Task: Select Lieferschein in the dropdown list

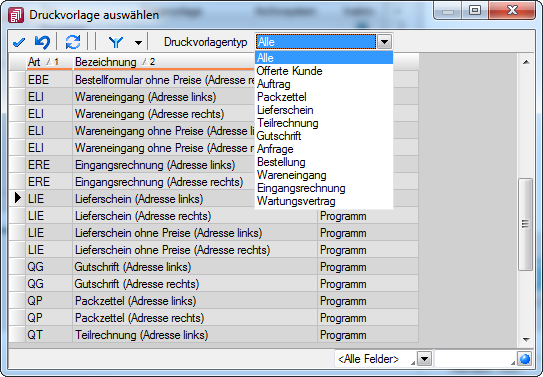Action: click(324, 110)
